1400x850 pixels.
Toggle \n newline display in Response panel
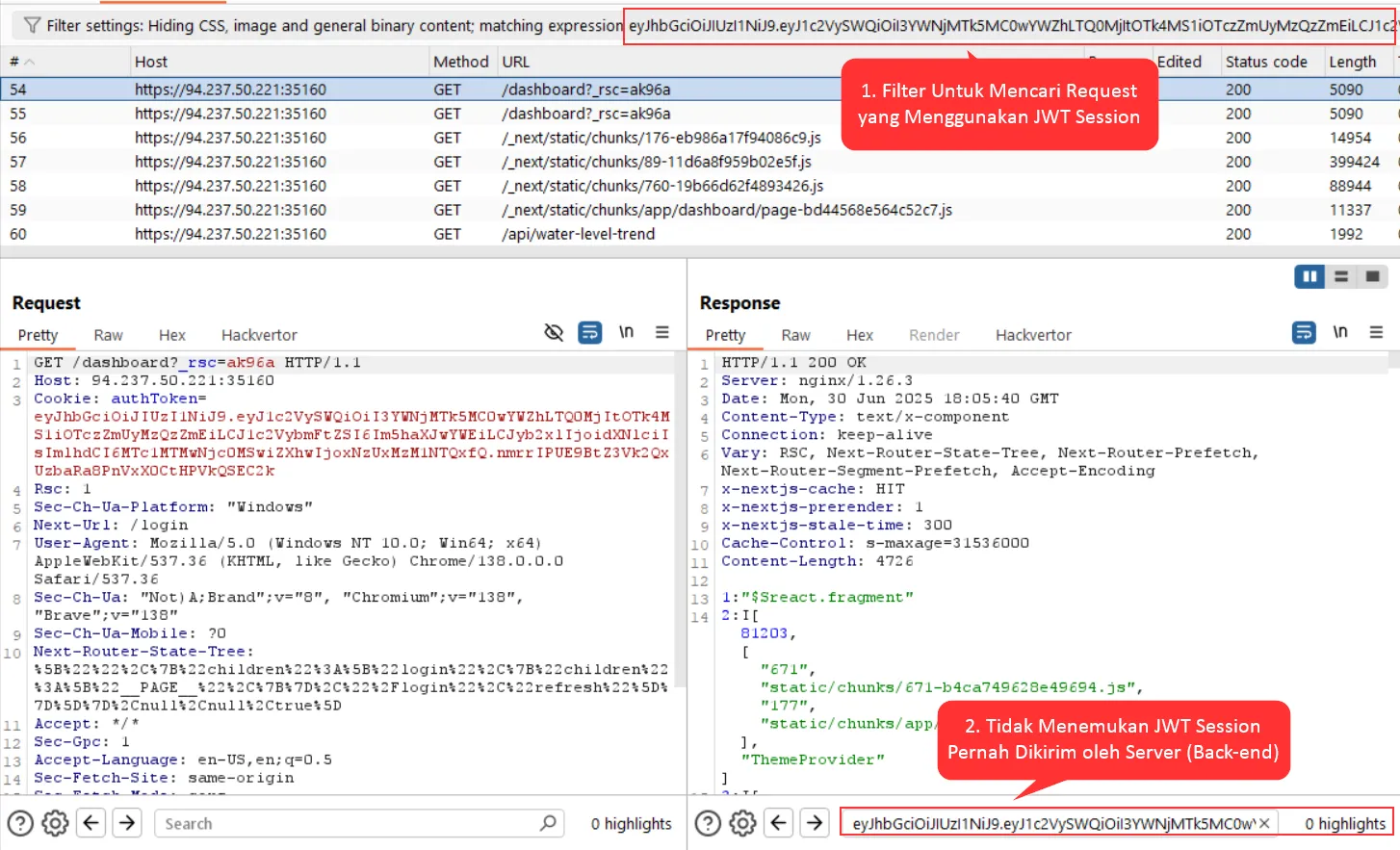tap(1340, 332)
